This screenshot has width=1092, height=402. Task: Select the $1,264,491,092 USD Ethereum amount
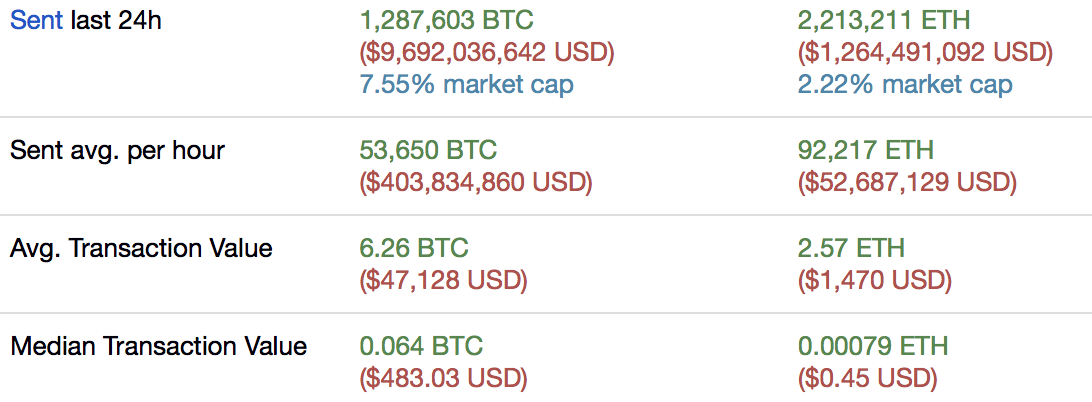925,52
